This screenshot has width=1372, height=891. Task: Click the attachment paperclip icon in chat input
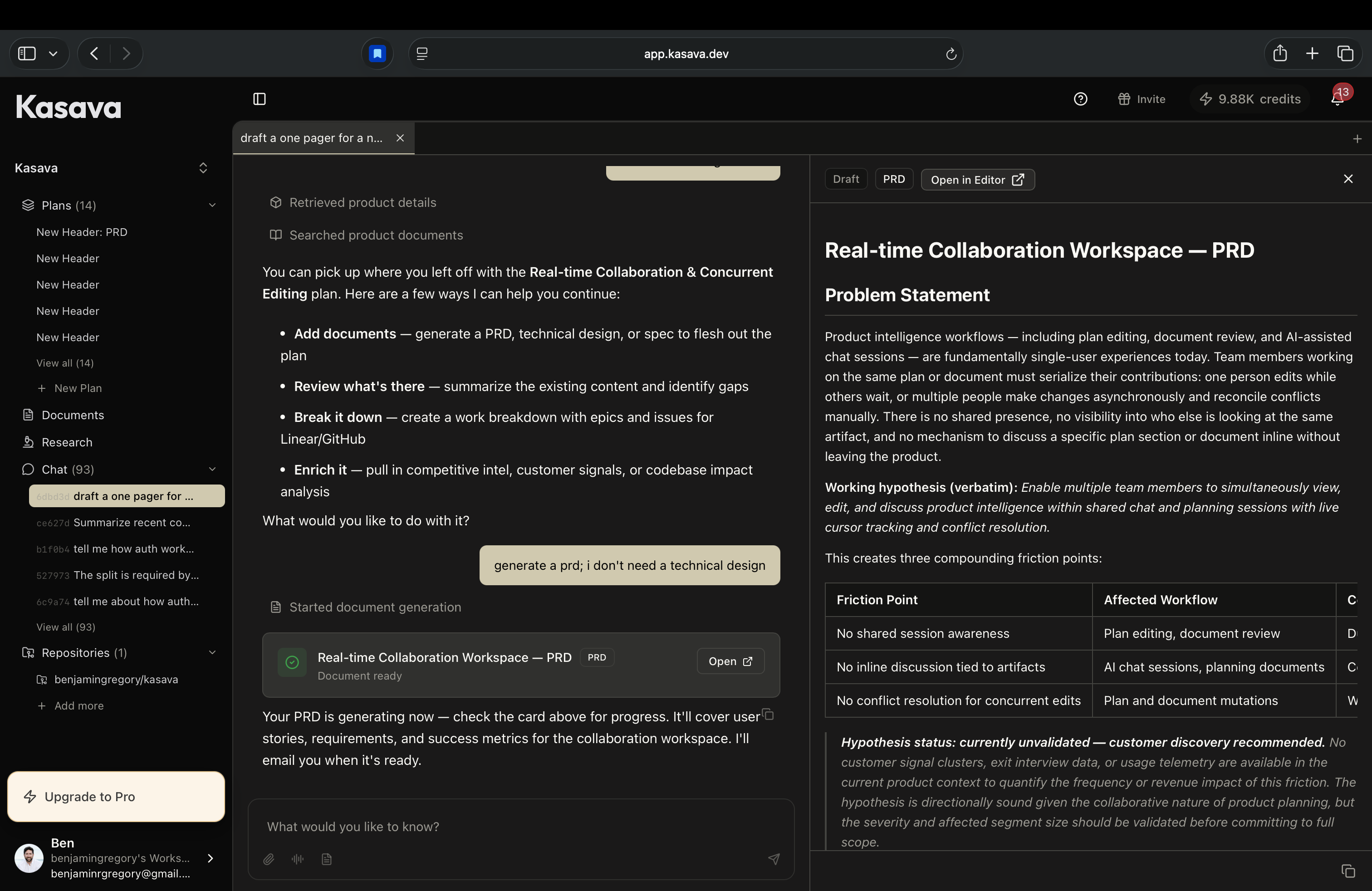tap(269, 859)
